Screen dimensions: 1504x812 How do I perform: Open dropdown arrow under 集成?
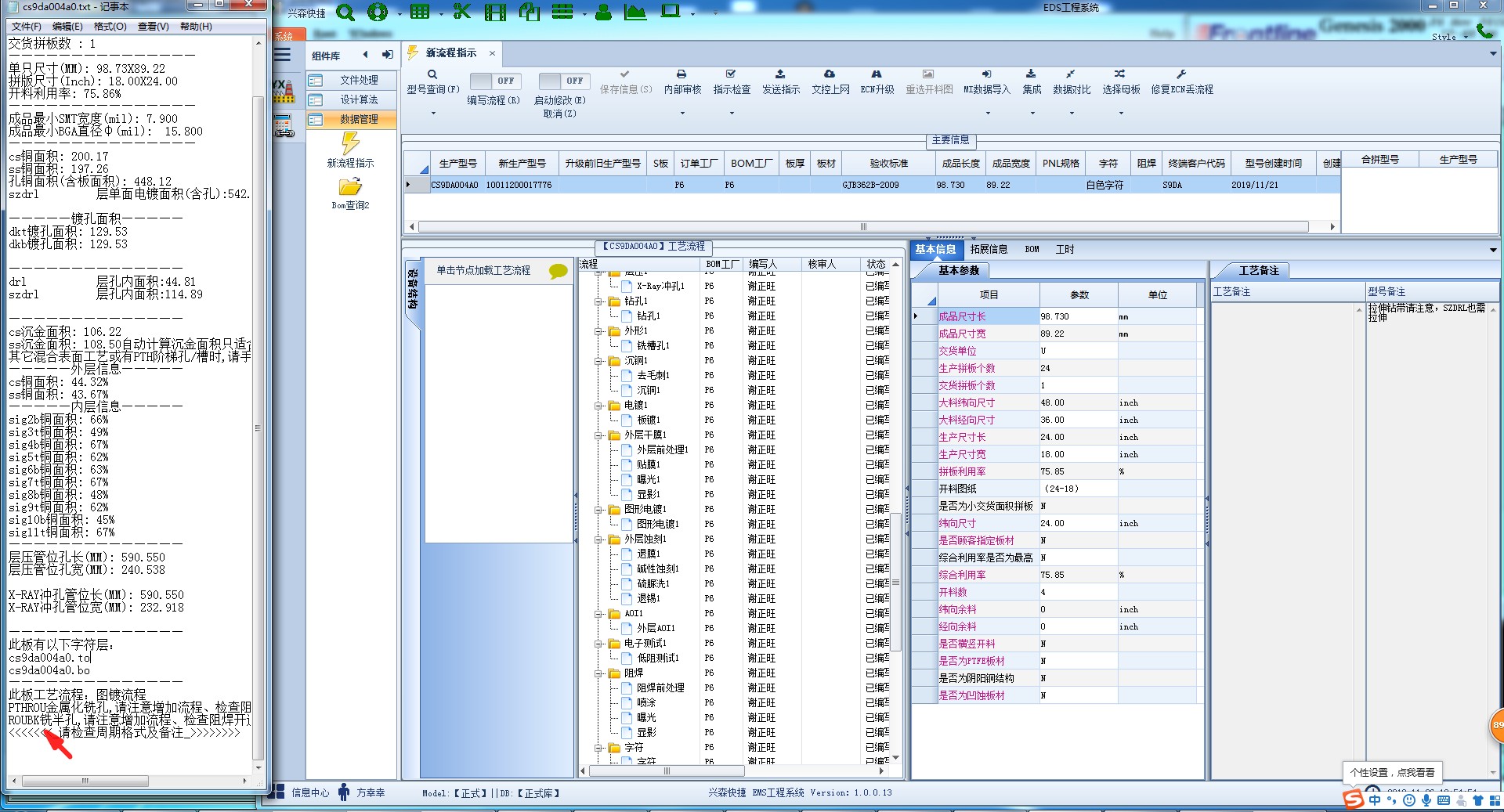tap(1032, 114)
